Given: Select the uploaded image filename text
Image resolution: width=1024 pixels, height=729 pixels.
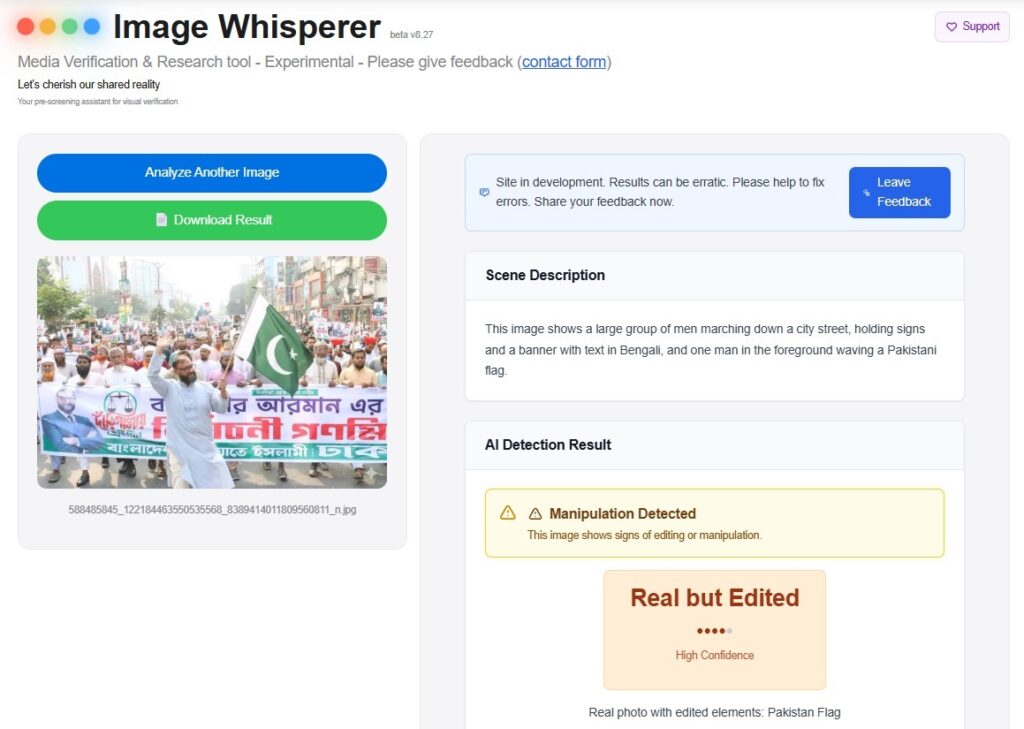Looking at the screenshot, I should (212, 509).
